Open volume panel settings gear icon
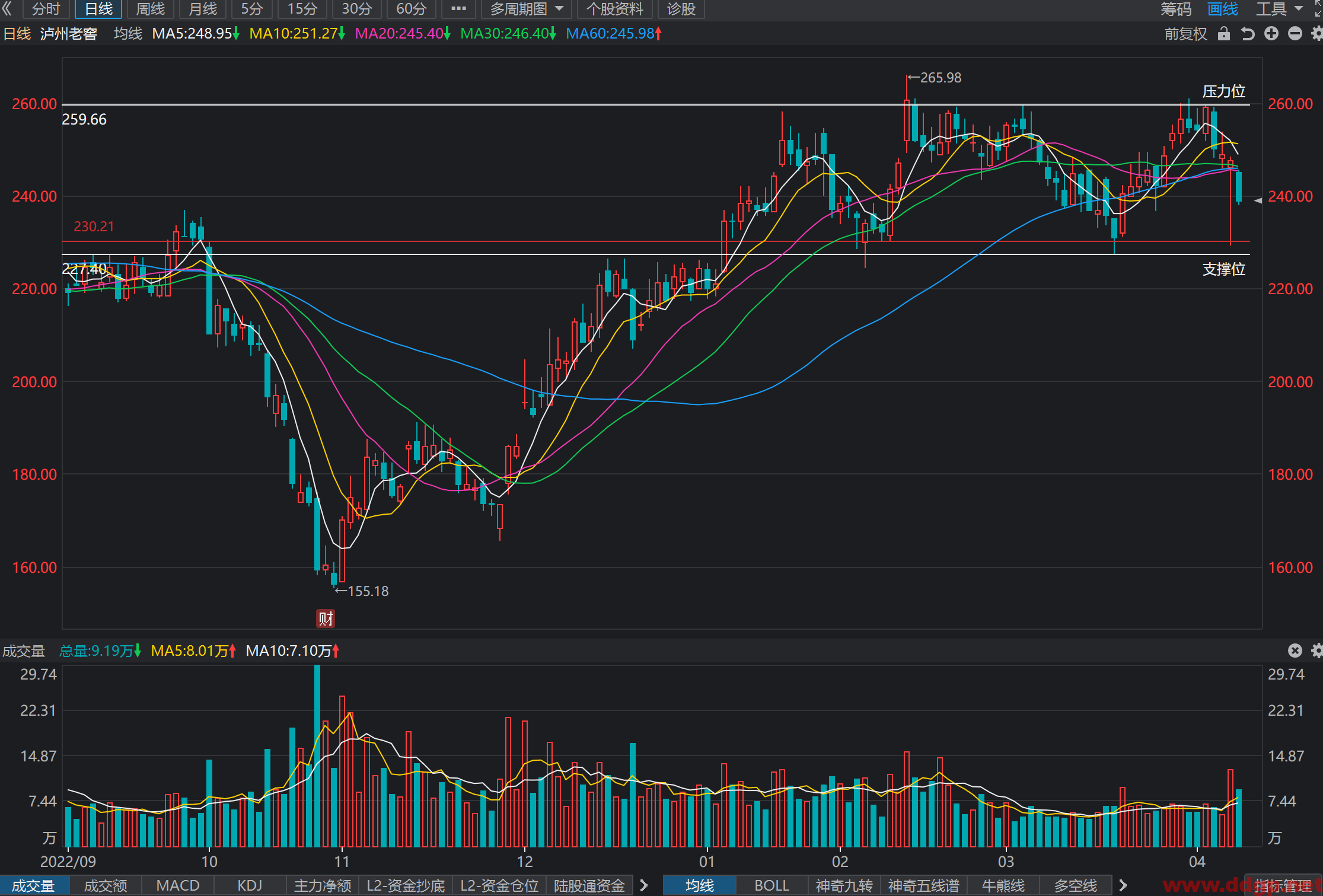 tap(1317, 651)
